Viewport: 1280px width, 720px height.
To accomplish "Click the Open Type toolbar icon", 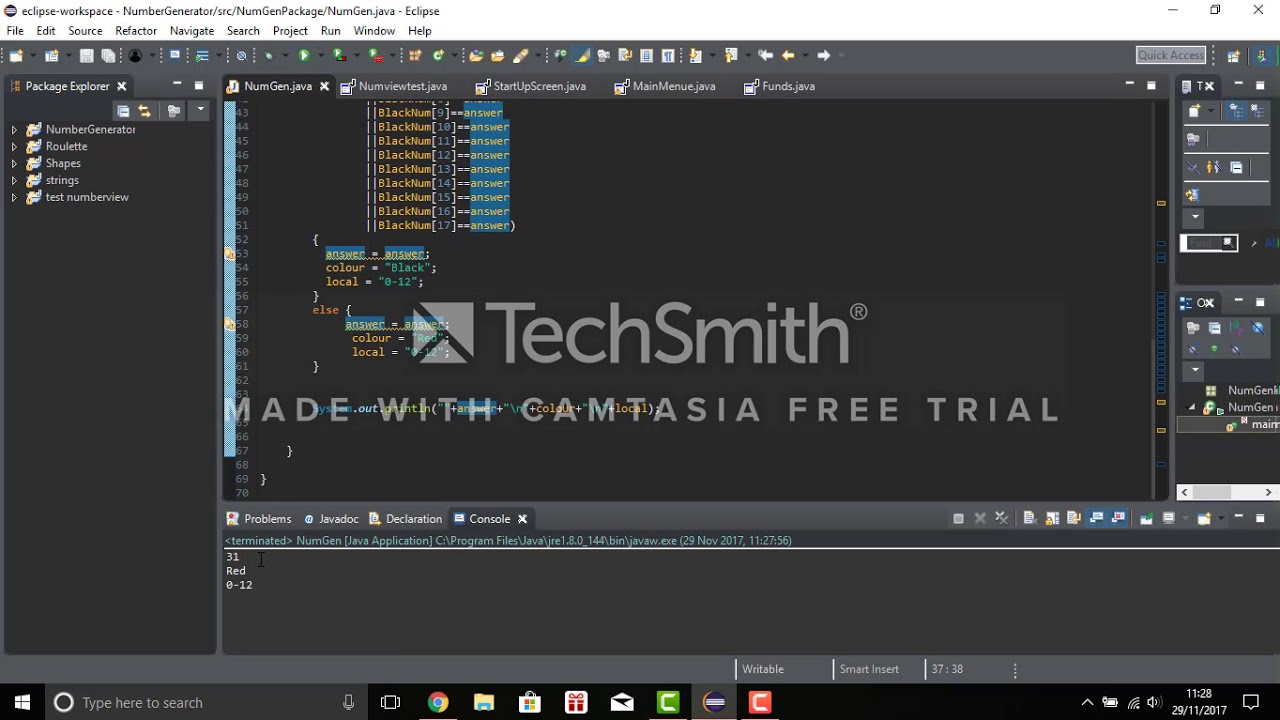I will [x=476, y=55].
